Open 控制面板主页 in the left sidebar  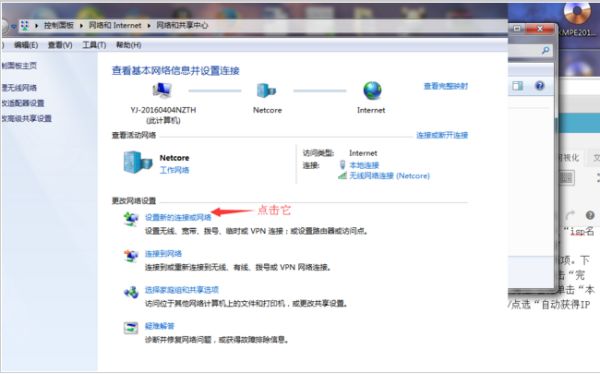(x=19, y=65)
